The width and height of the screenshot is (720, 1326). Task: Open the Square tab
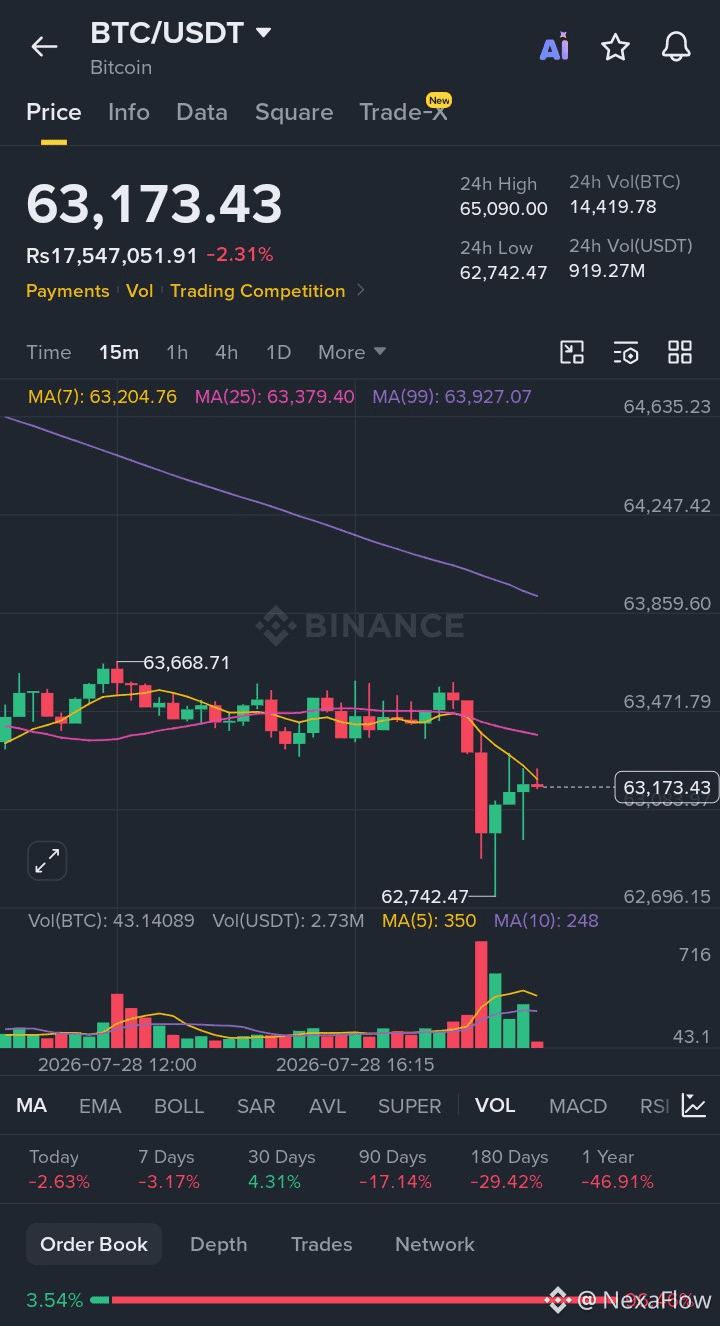[294, 112]
